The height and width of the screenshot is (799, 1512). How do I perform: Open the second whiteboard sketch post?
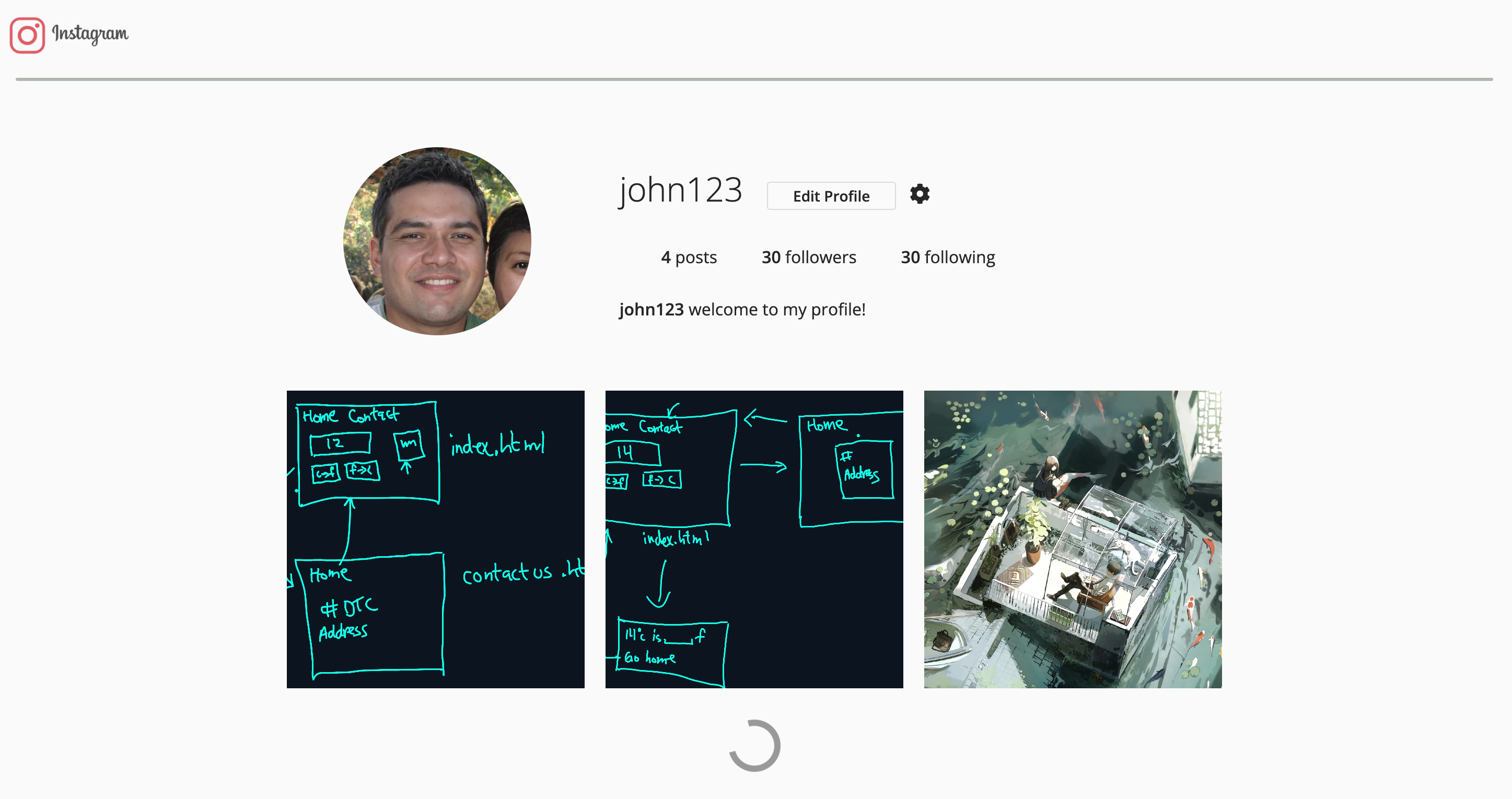click(754, 539)
